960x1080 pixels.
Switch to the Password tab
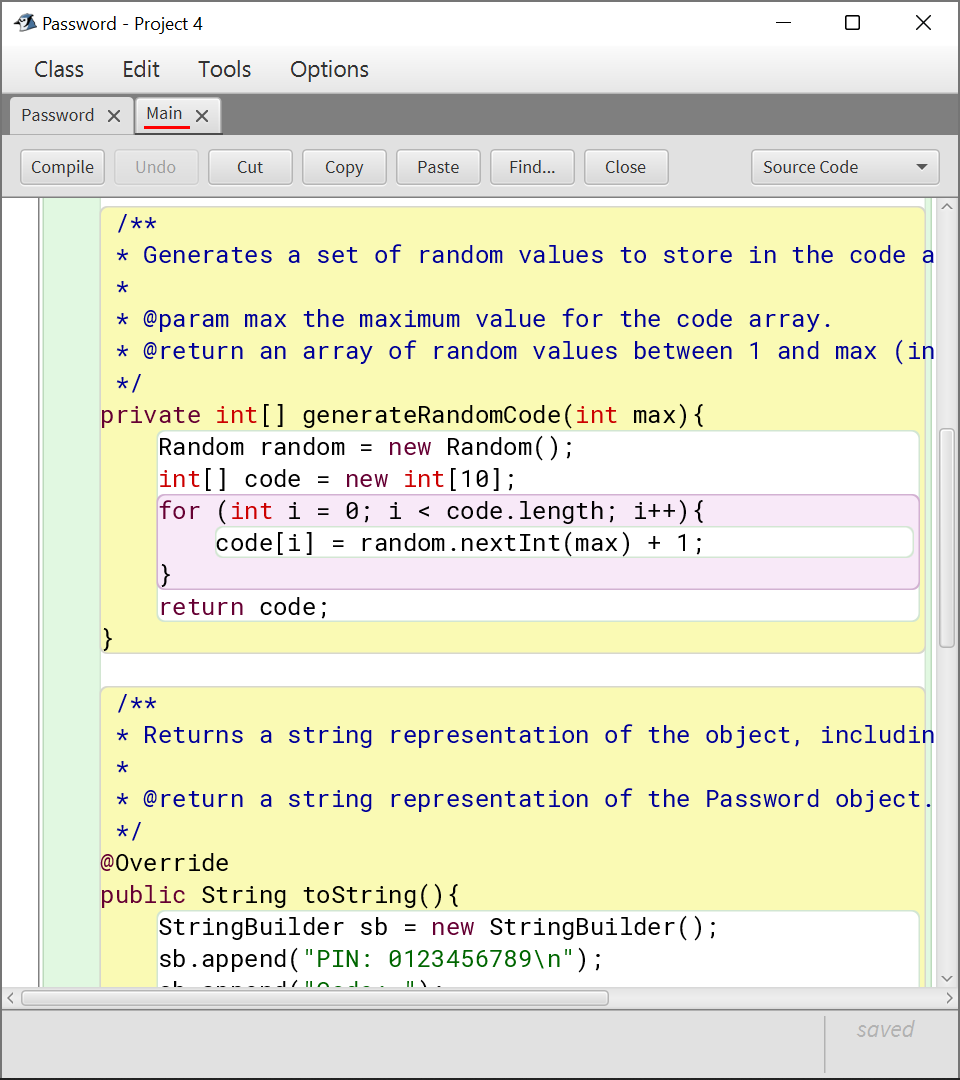click(x=58, y=115)
